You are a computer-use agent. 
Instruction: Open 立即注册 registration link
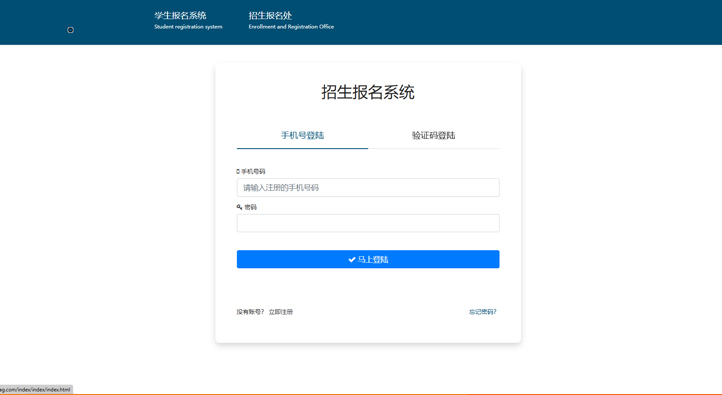280,312
